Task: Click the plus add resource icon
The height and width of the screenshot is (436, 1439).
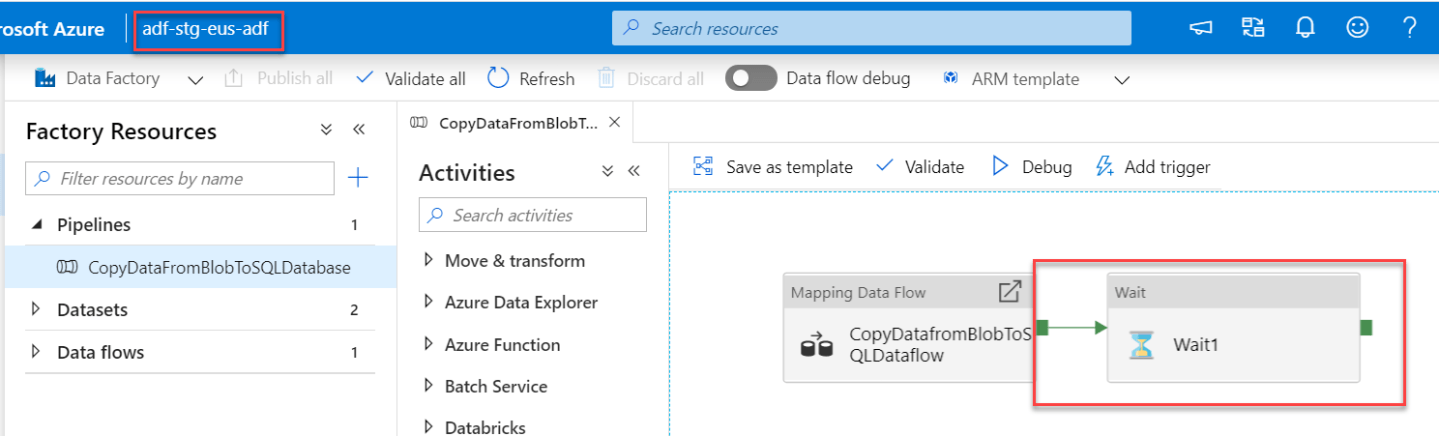Action: click(357, 178)
